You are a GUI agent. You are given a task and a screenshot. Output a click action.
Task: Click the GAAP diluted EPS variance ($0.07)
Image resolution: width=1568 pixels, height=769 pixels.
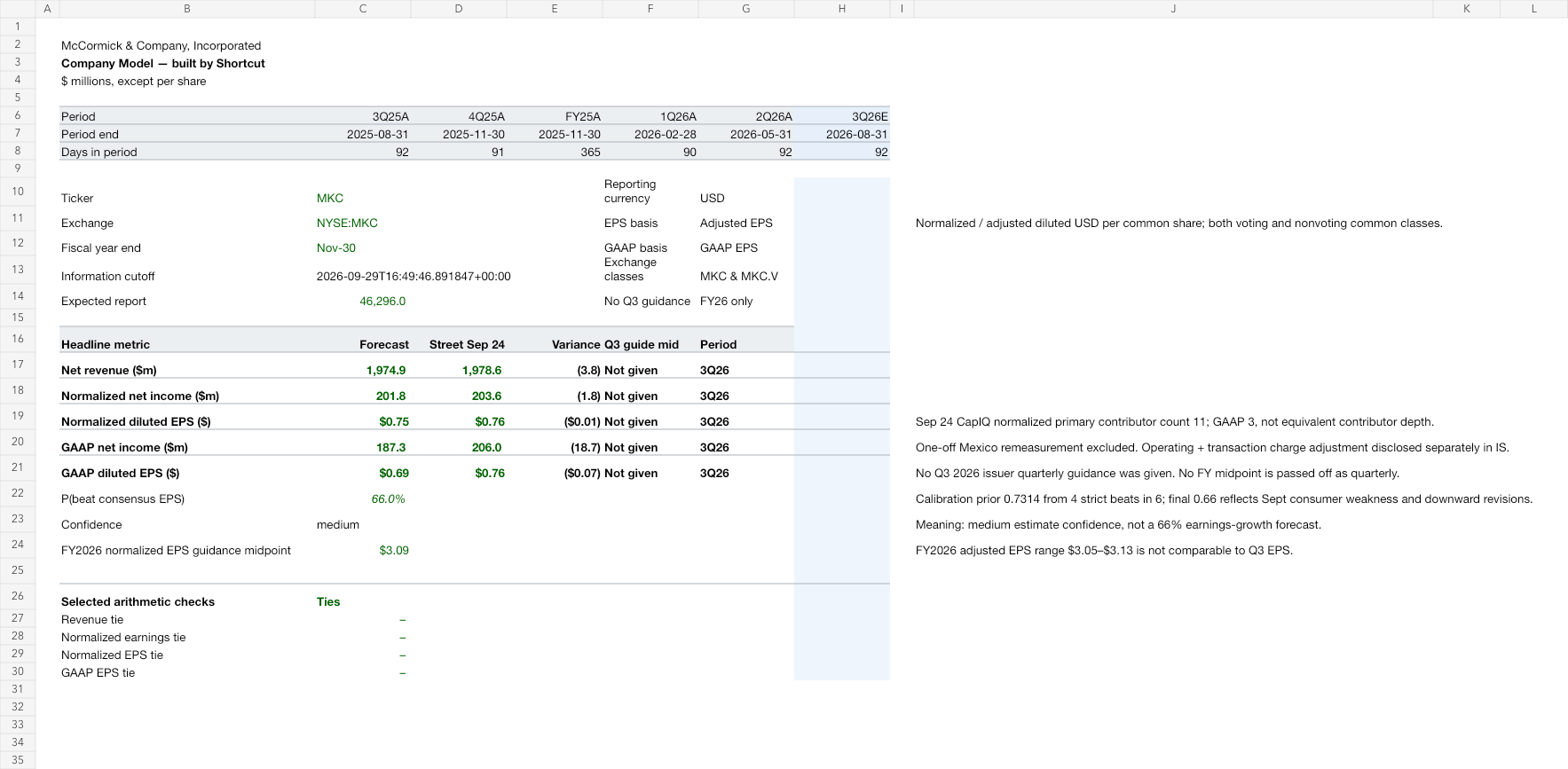582,474
